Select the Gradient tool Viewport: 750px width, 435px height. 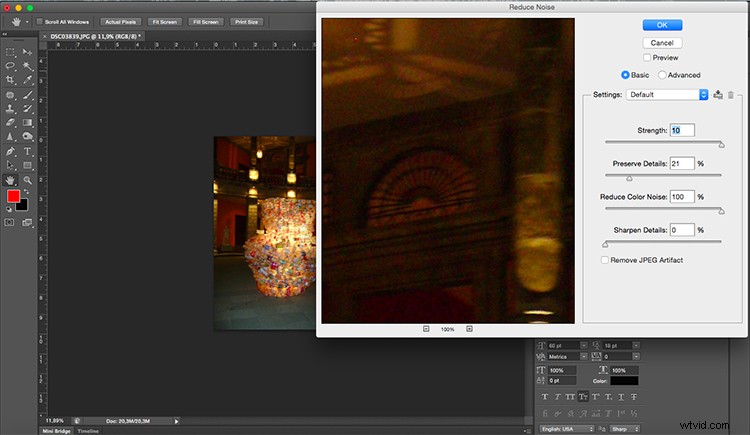[27, 123]
